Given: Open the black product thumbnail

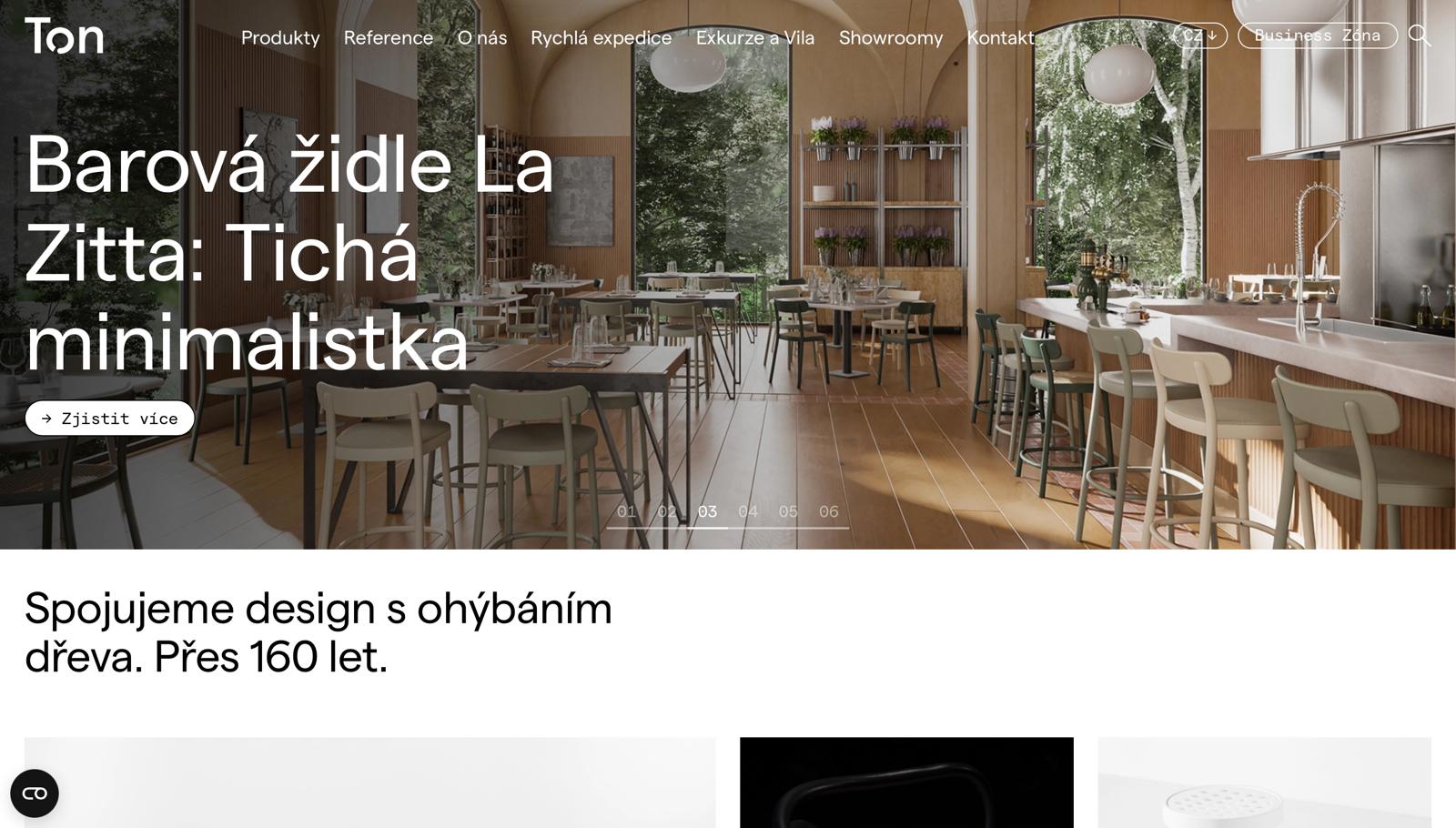Looking at the screenshot, I should (906, 783).
